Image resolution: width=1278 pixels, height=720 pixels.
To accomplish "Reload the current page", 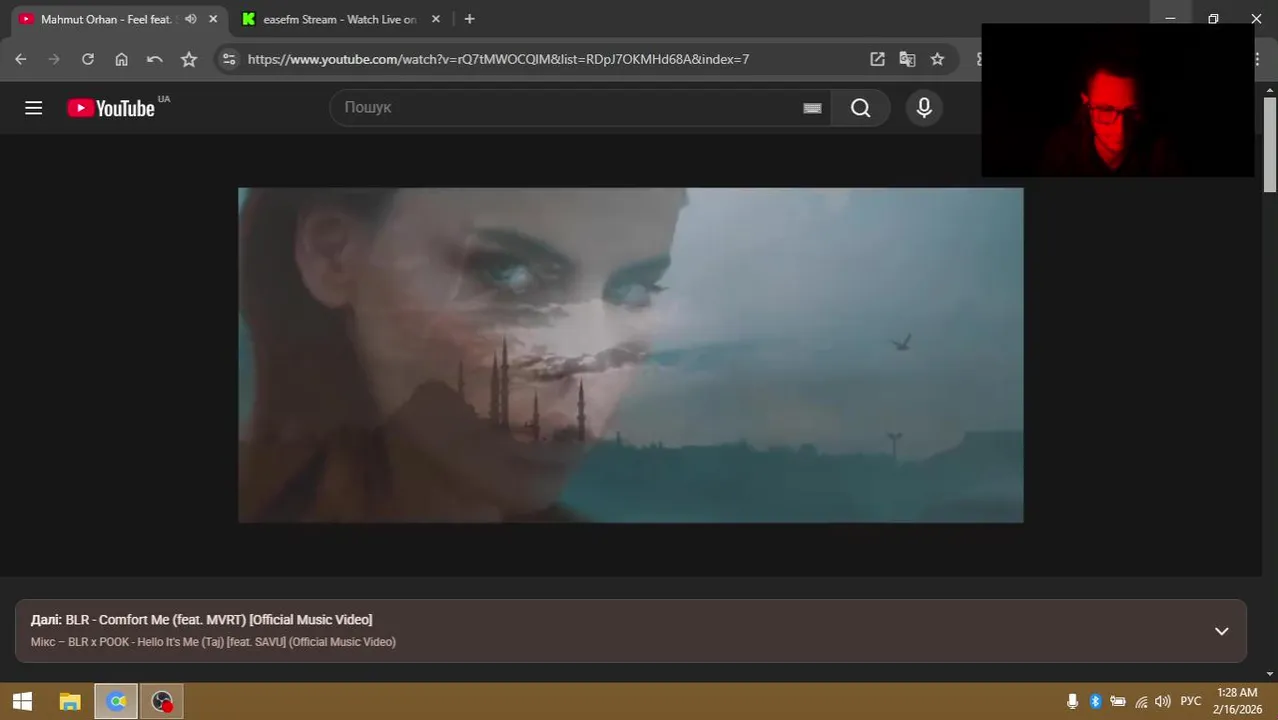I will coord(88,59).
